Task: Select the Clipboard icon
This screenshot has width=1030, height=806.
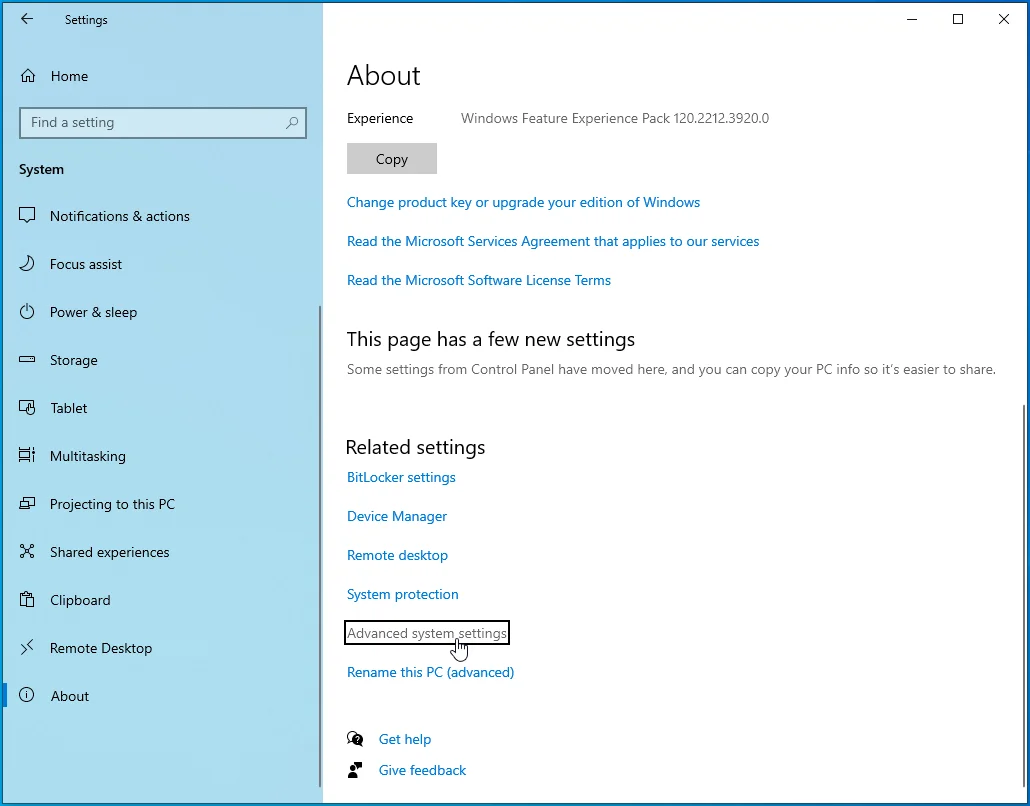Action: click(x=27, y=599)
